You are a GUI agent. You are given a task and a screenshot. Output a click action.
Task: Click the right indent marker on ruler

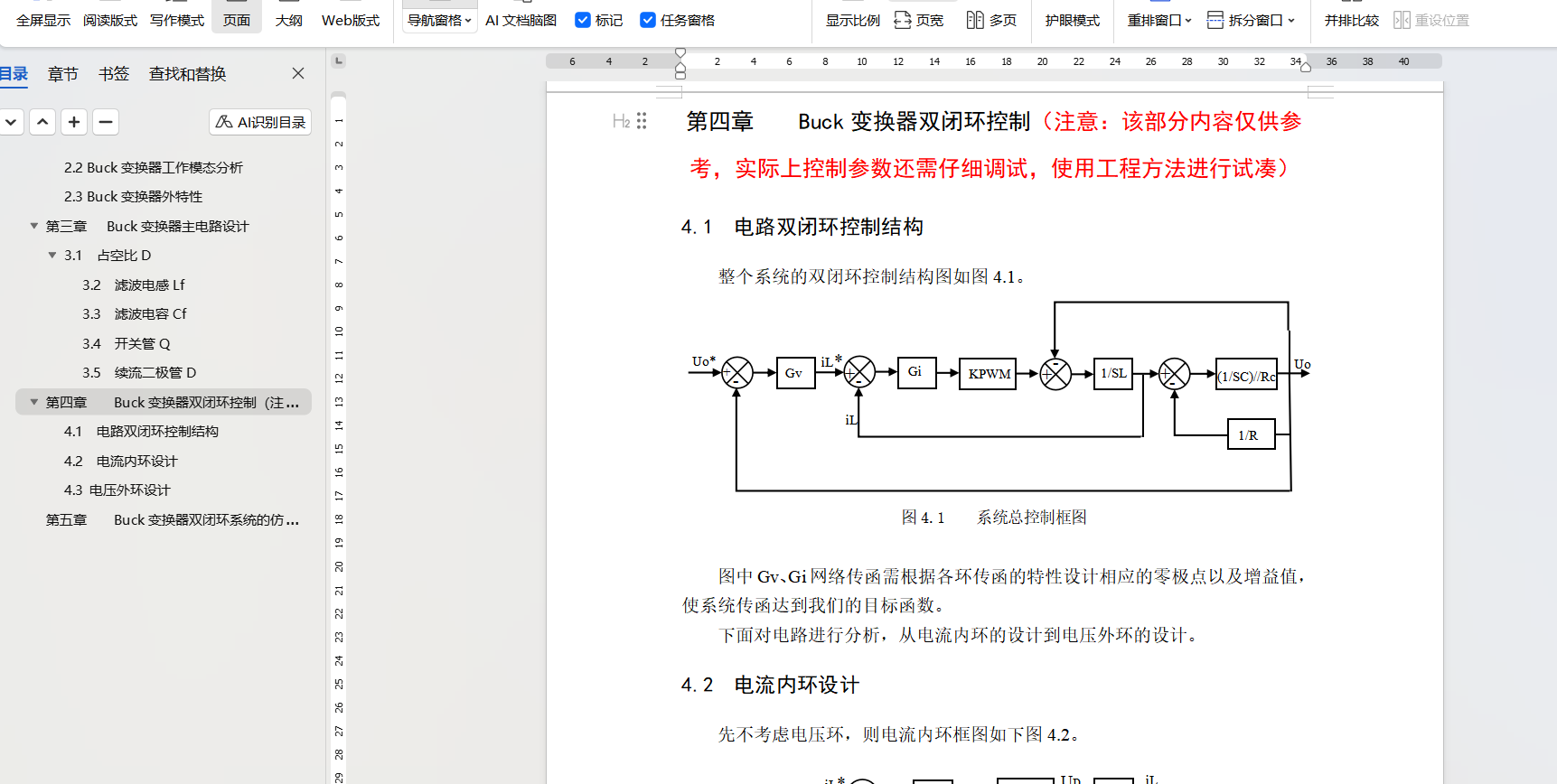coord(1306,67)
